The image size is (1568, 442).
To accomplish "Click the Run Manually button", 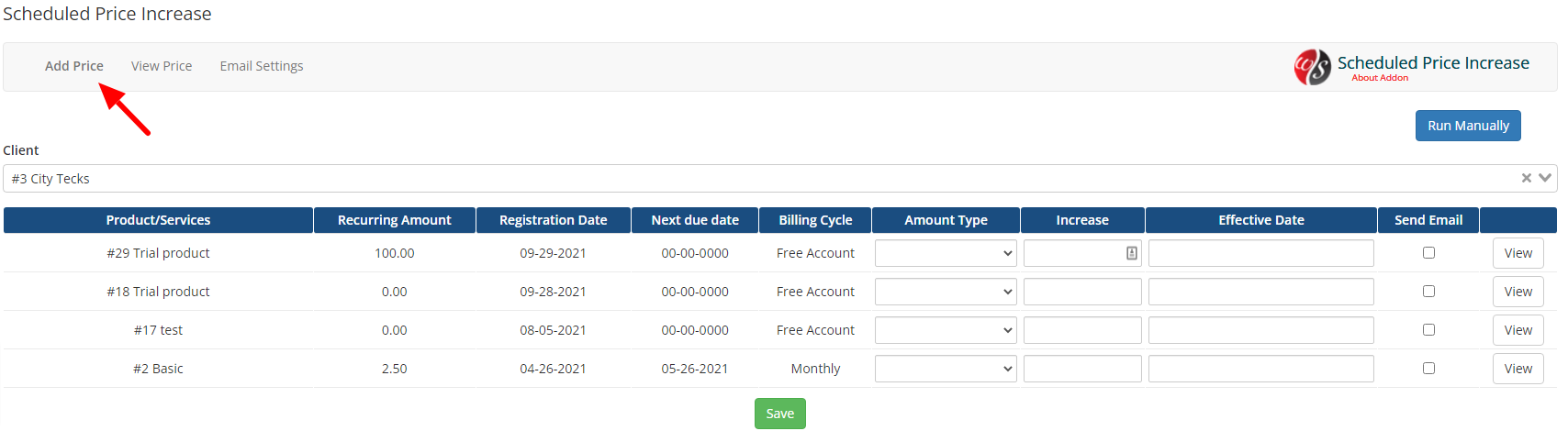I will coord(1468,126).
